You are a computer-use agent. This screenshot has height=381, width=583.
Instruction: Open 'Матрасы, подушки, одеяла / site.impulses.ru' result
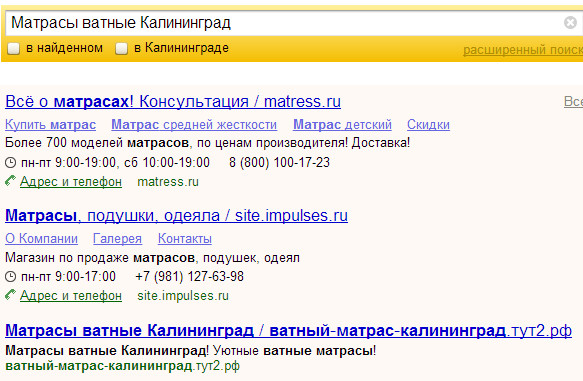click(x=177, y=216)
